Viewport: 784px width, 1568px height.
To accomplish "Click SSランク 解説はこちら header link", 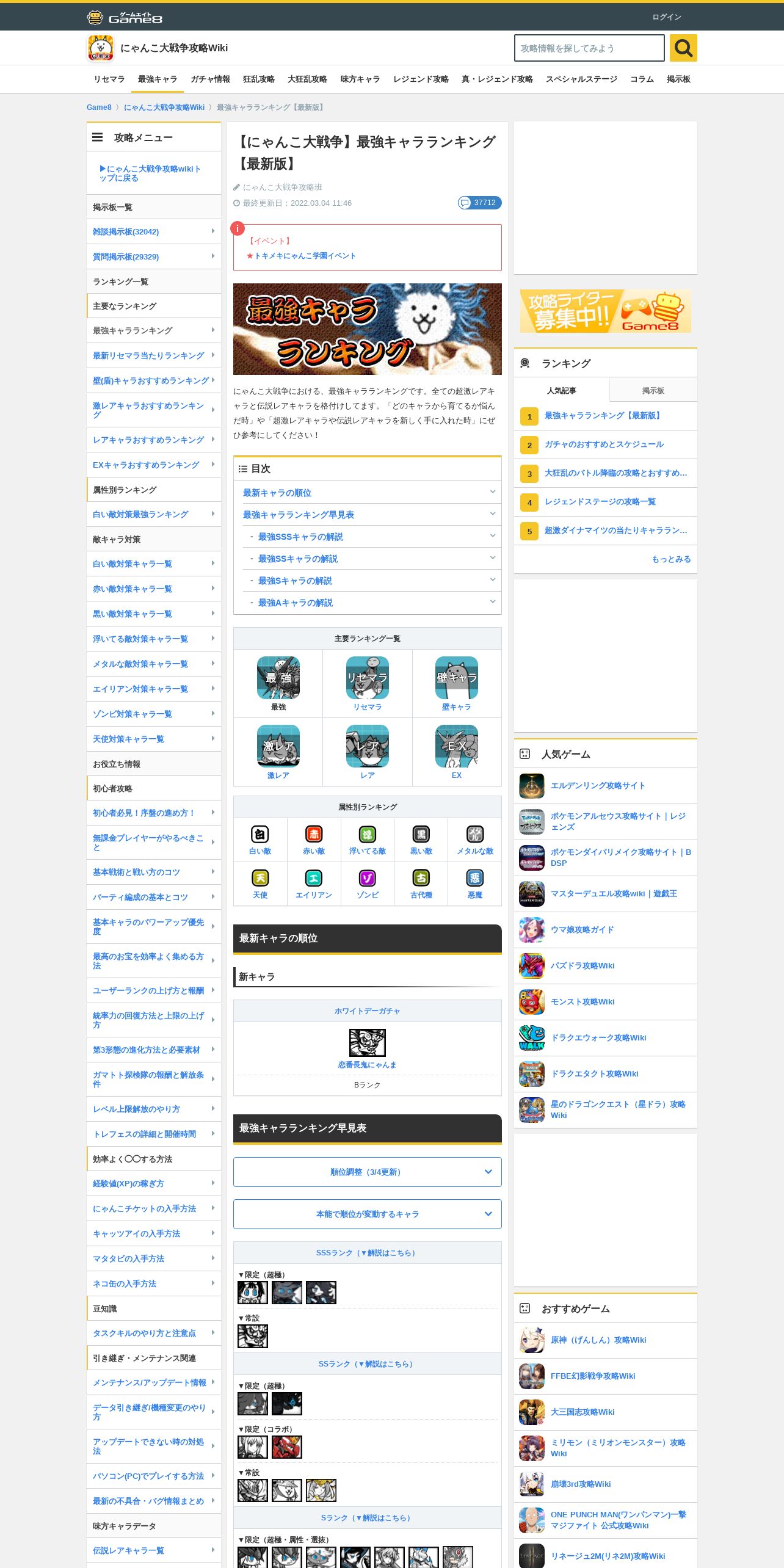I will (367, 1364).
